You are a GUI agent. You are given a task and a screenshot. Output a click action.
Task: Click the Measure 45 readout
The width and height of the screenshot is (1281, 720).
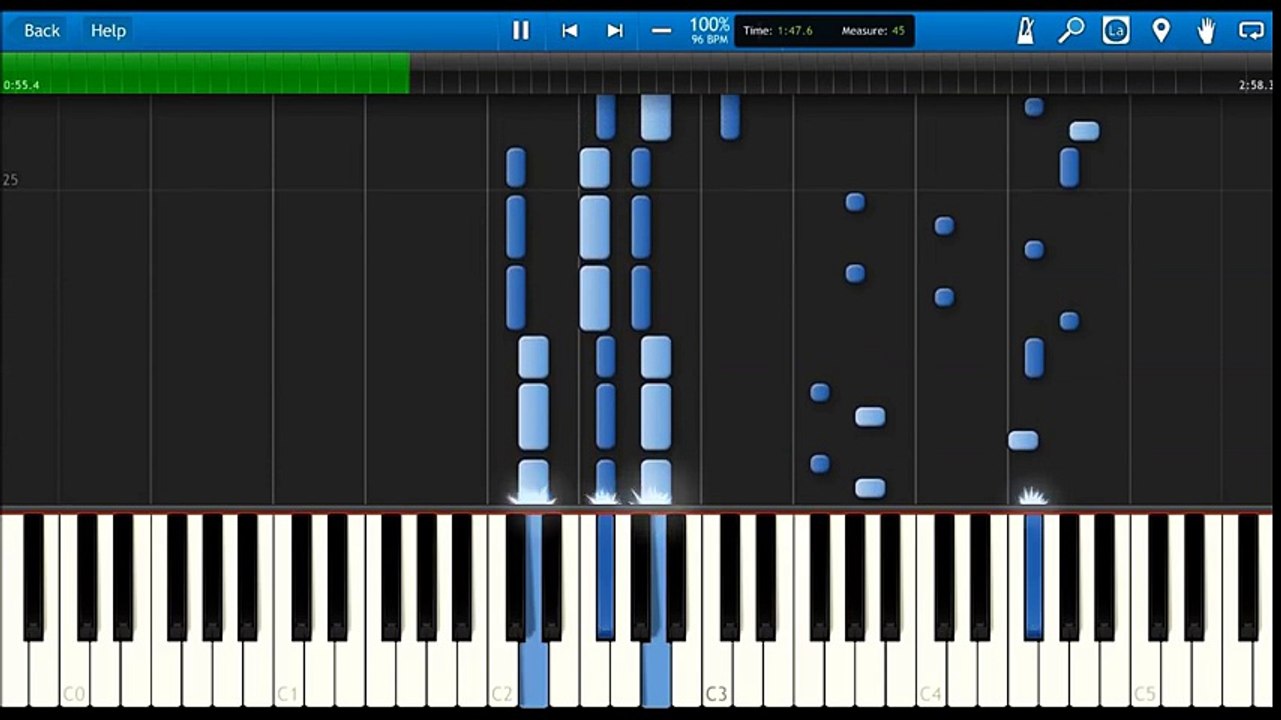click(873, 31)
